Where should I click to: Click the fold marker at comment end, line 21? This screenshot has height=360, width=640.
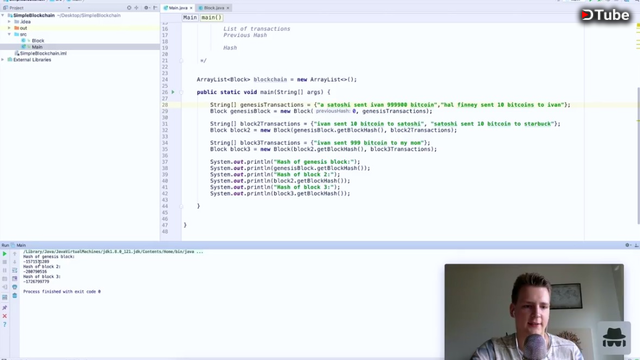pyautogui.click(x=181, y=60)
